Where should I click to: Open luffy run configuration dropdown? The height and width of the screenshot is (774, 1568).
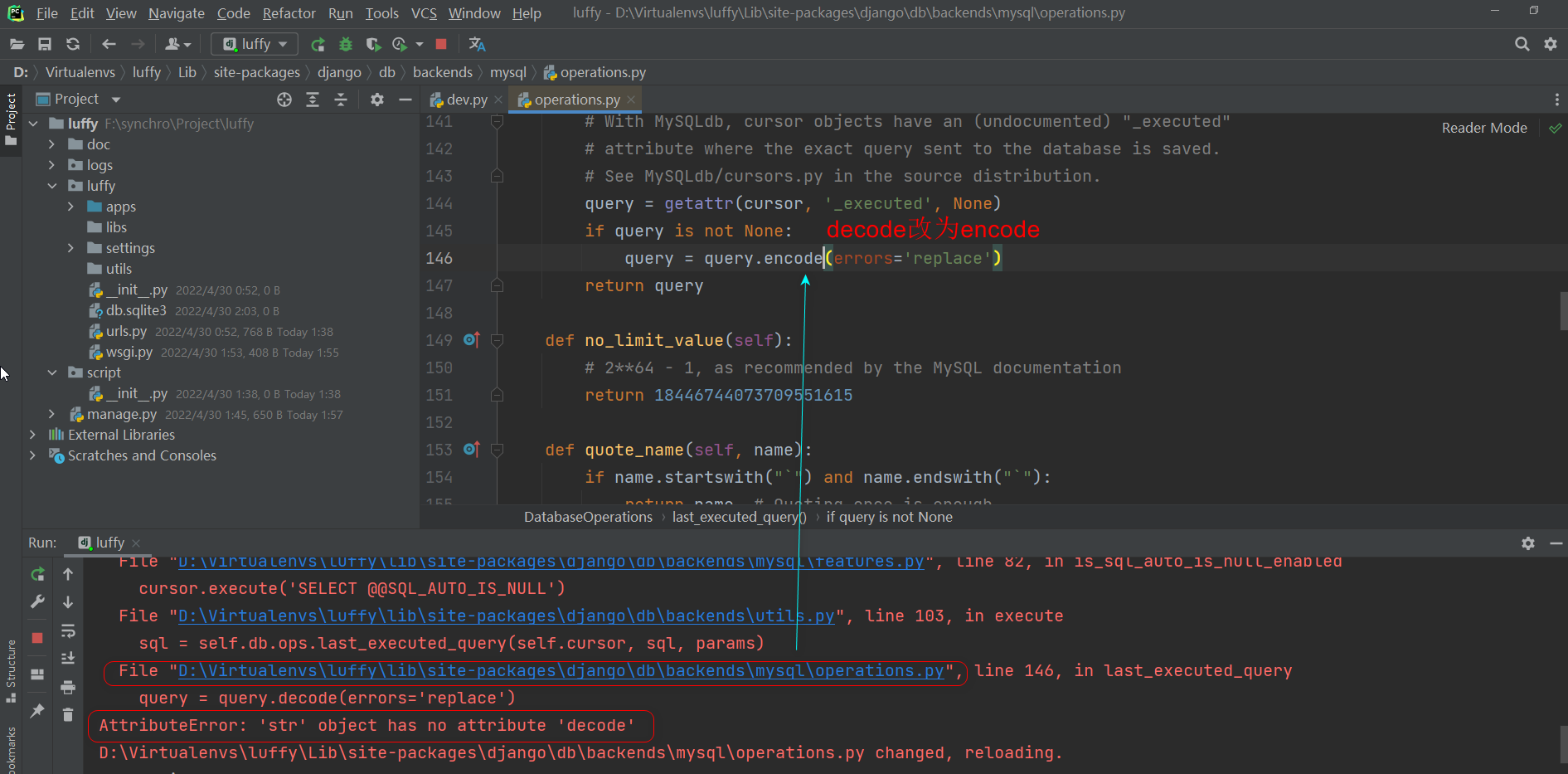point(255,44)
